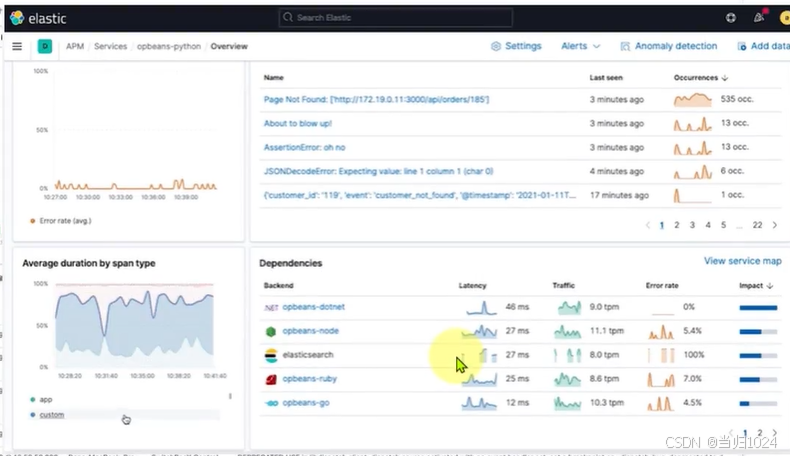Click the search magnifier icon
This screenshot has height=456, width=790.
(x=288, y=17)
